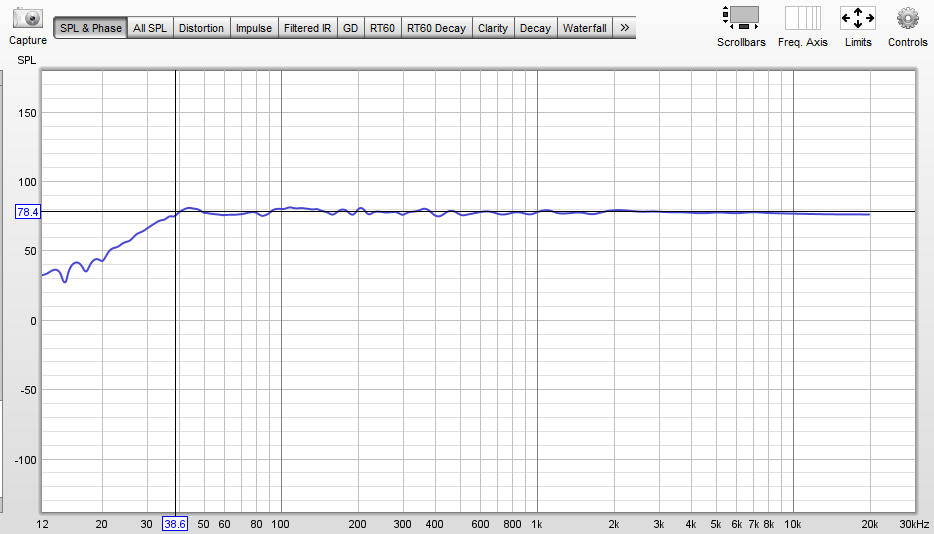The image size is (934, 534).
Task: Select the GD tab
Action: tap(350, 28)
